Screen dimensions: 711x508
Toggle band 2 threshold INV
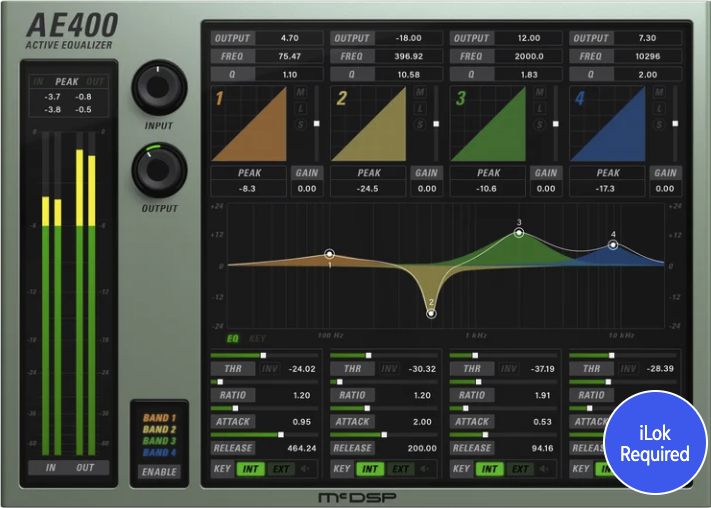point(390,369)
